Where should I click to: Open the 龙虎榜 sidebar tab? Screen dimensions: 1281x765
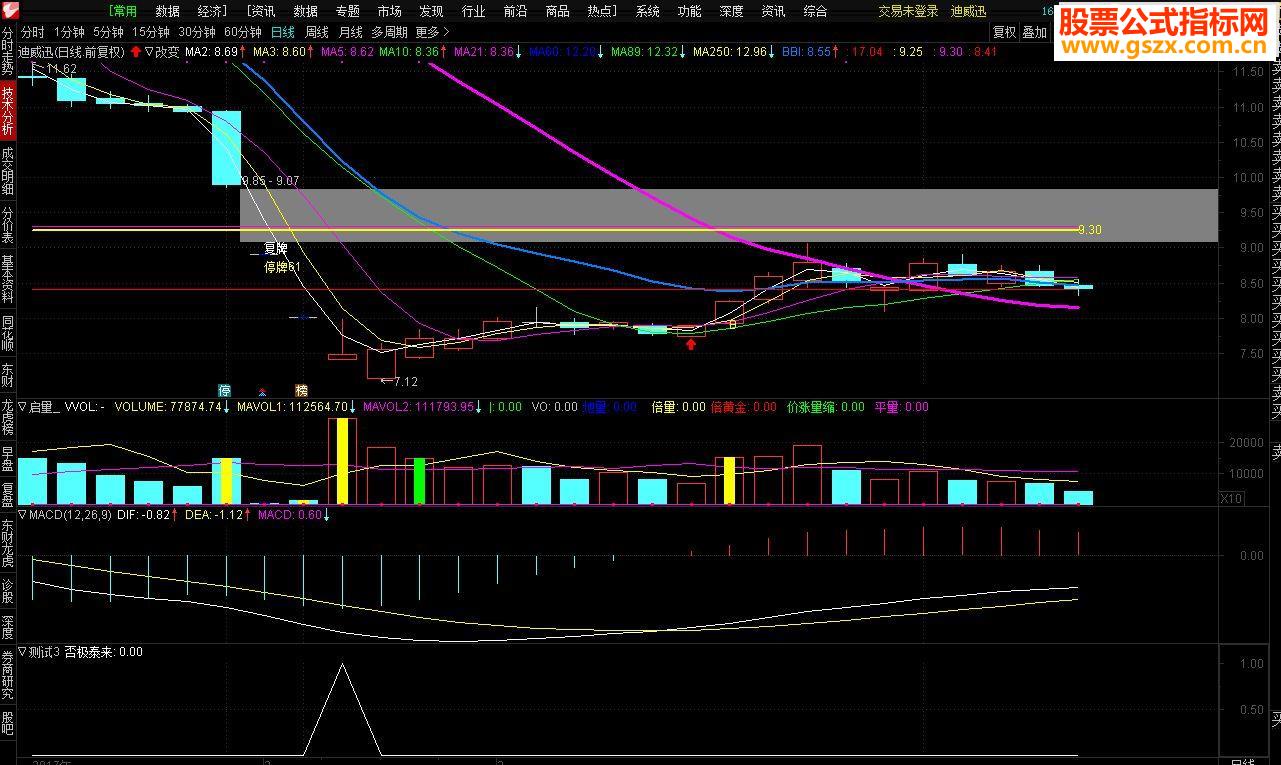8,419
